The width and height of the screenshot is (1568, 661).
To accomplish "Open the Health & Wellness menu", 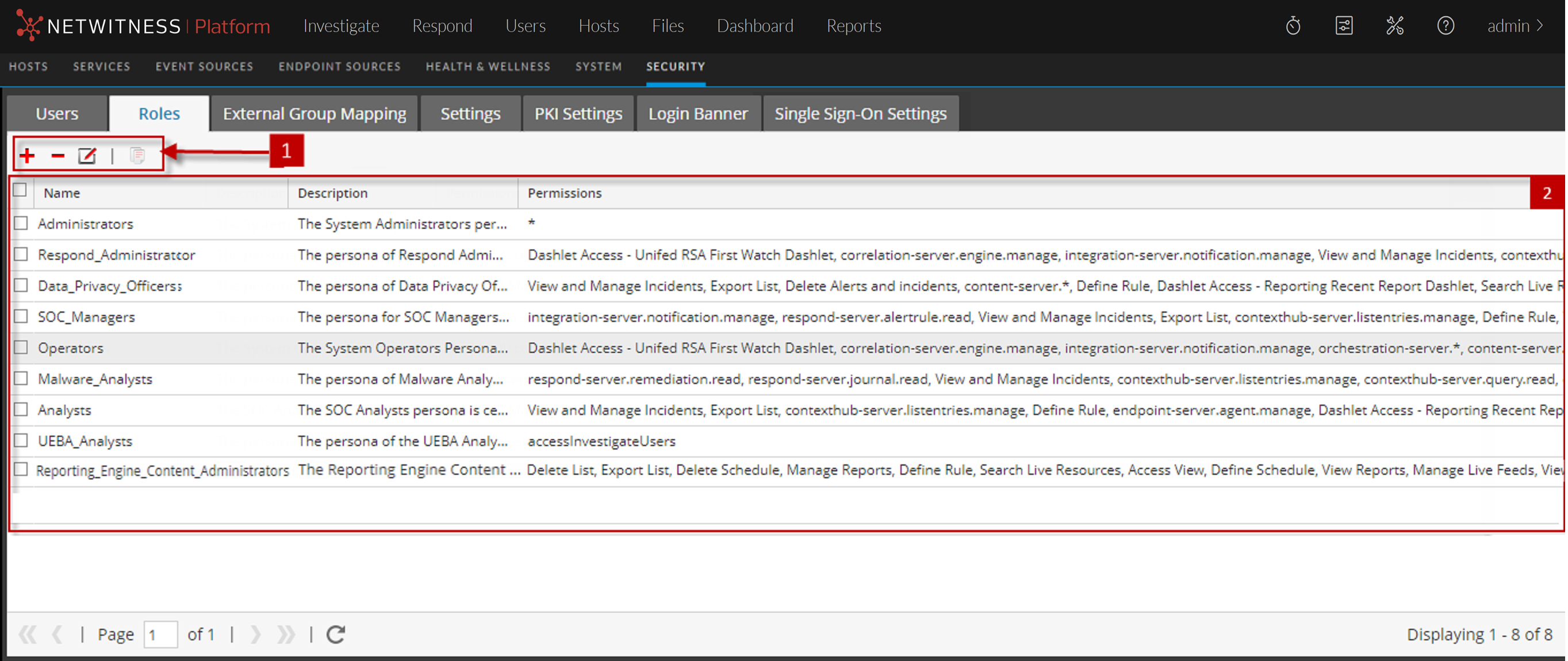I will (488, 66).
